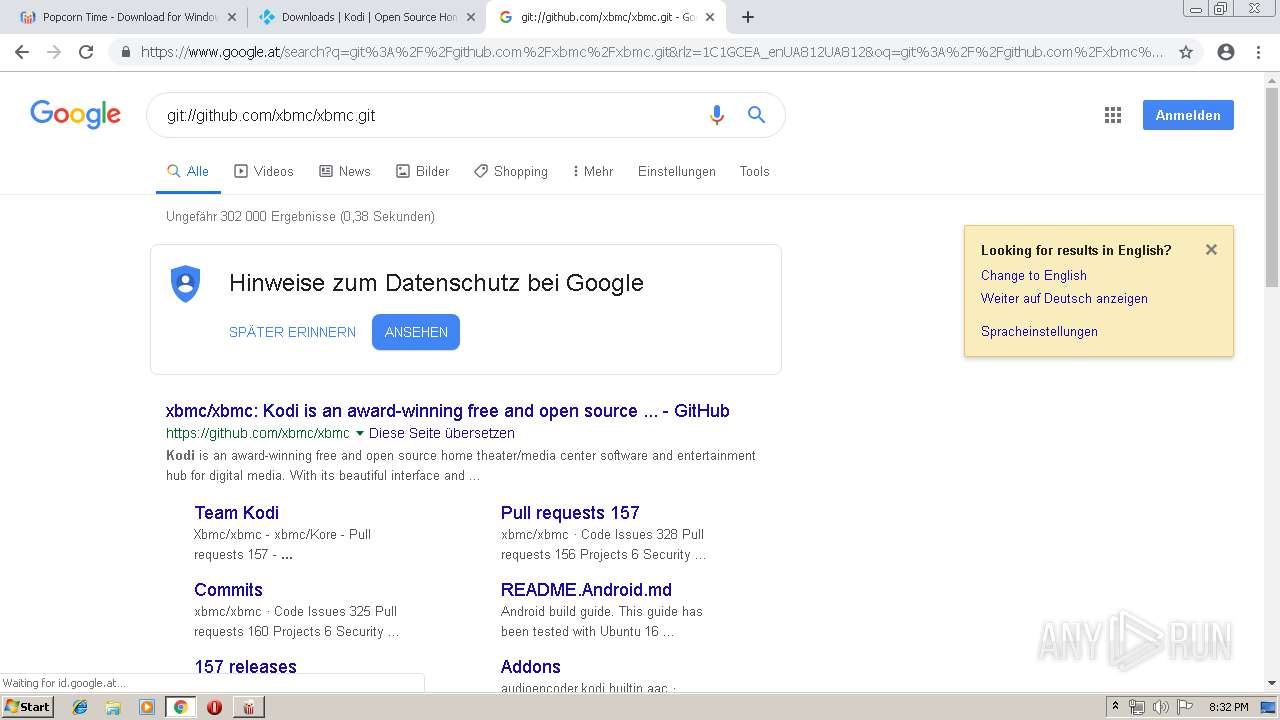Go back to the previous page
1280x720 pixels.
point(22,52)
